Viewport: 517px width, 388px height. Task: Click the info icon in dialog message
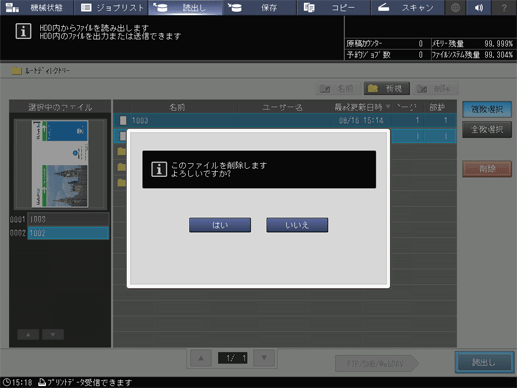tap(159, 169)
